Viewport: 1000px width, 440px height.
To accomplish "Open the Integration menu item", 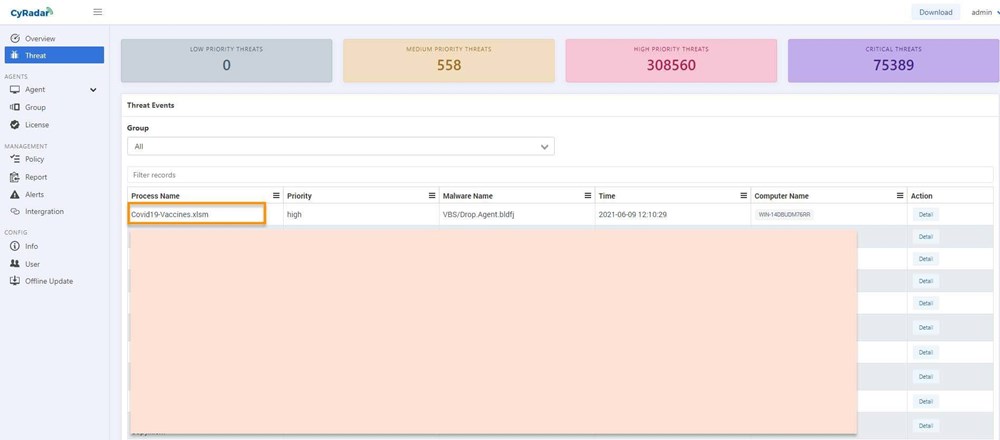I will click(x=44, y=212).
